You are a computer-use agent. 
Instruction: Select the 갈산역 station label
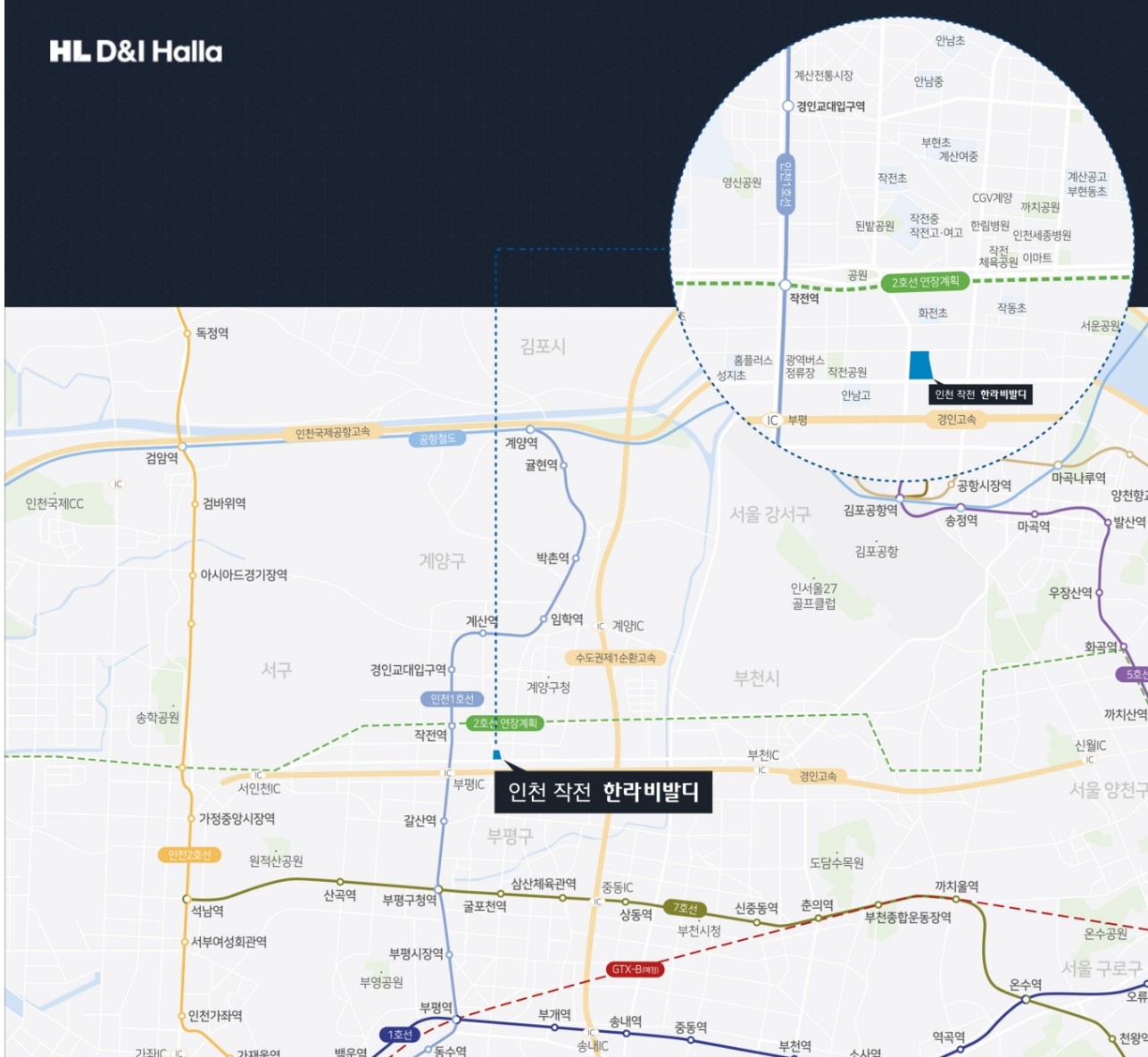coord(420,820)
